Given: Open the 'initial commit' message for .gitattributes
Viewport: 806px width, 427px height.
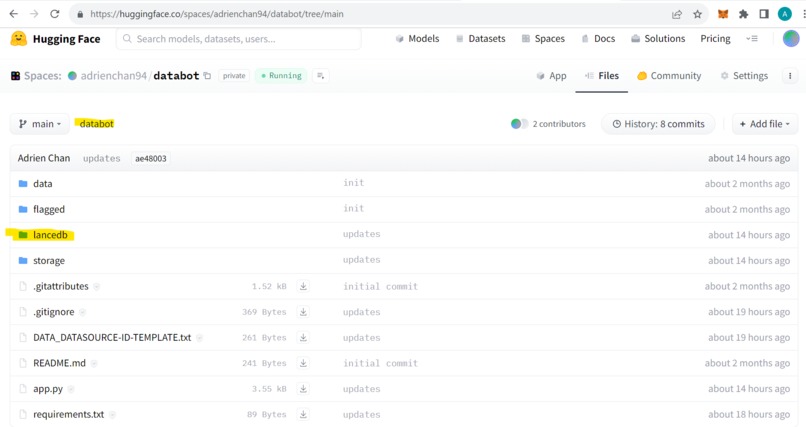Looking at the screenshot, I should 380,286.
